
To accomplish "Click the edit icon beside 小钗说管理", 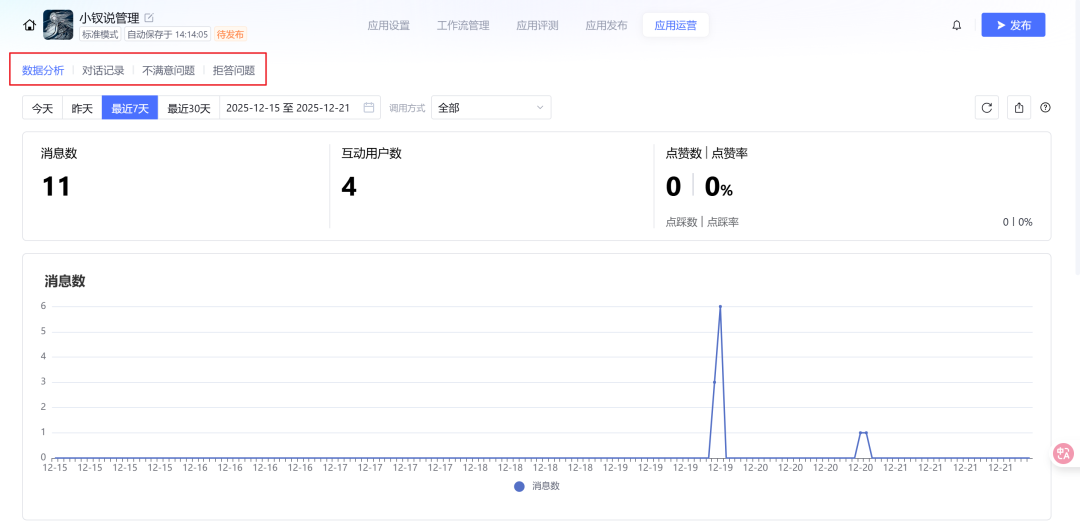I will coord(149,17).
